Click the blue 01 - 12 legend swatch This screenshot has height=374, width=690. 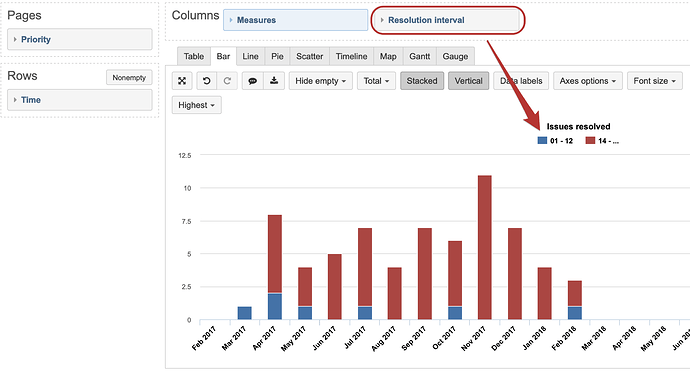(x=542, y=140)
